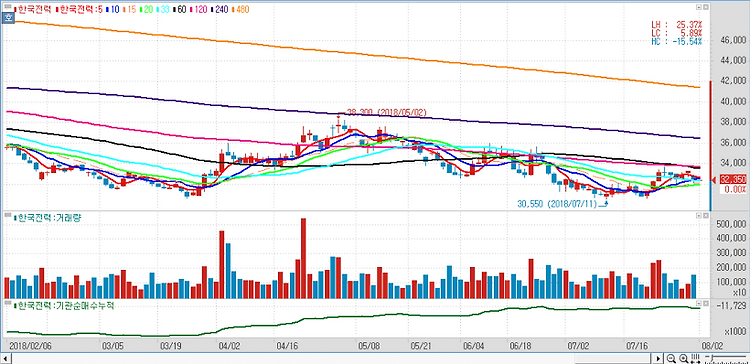Select the 15-day moving average legend
Image resolution: width=750 pixels, height=364 pixels.
point(130,9)
